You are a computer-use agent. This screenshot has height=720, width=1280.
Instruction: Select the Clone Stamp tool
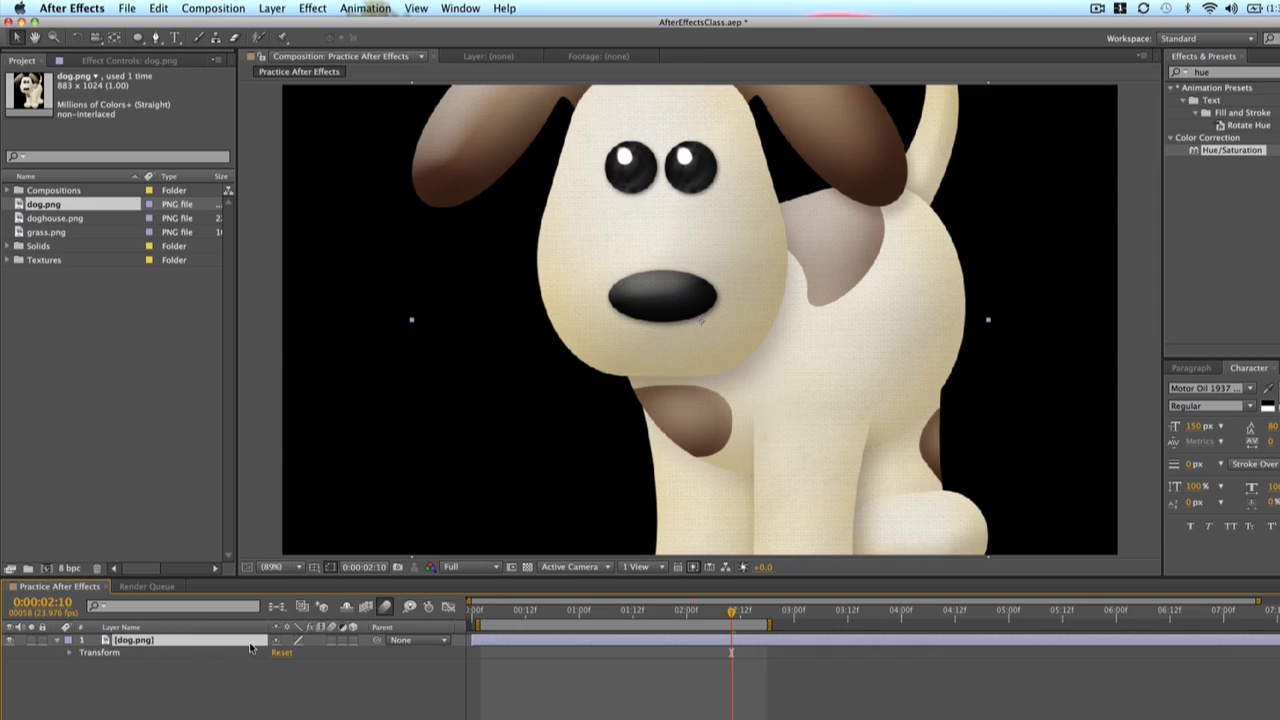point(215,38)
